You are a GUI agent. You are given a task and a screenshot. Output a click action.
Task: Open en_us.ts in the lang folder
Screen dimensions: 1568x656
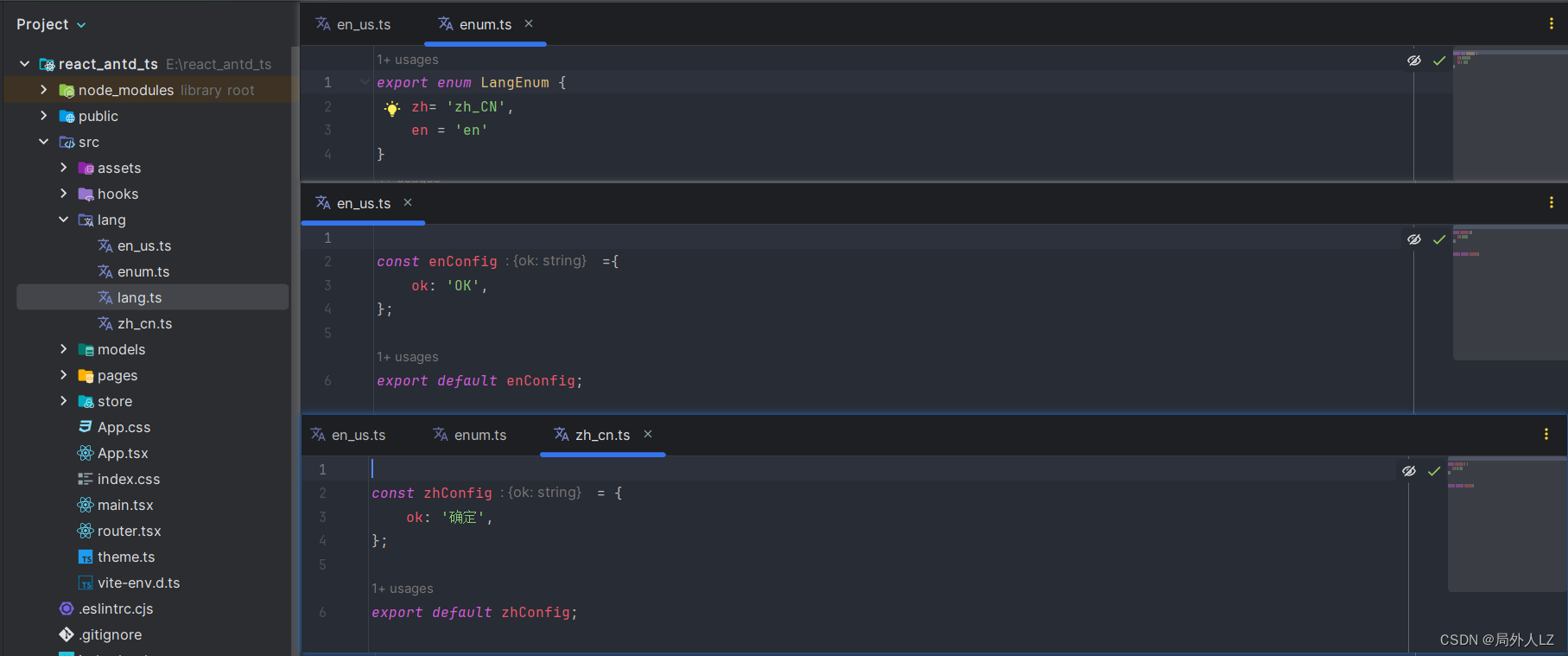[x=144, y=245]
